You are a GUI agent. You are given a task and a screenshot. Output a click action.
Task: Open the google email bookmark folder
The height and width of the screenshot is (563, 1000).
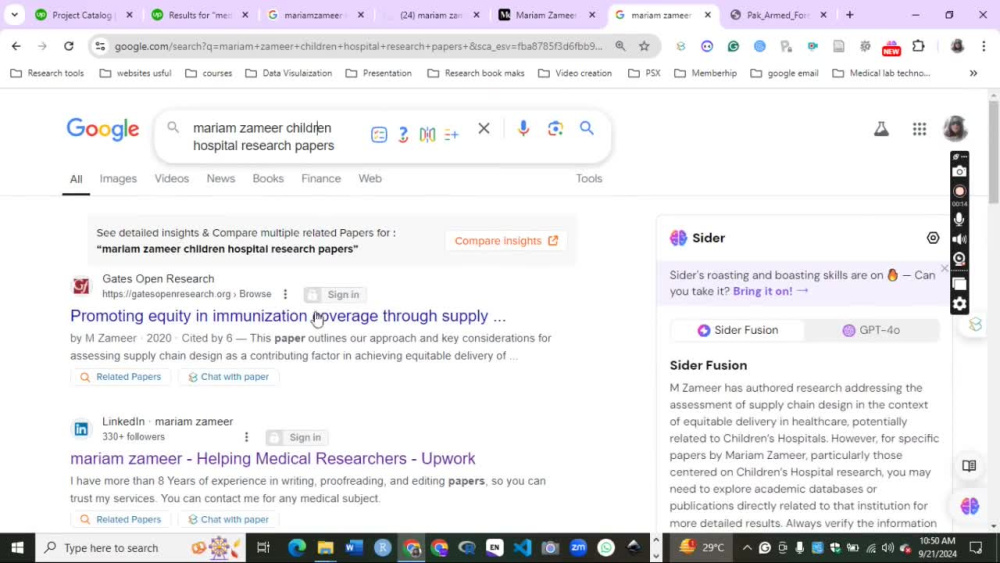point(784,73)
